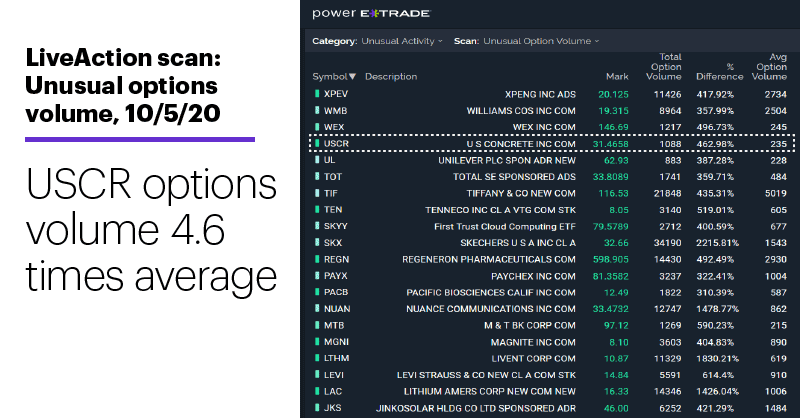Click the green marker beside TOT
Viewport: 800px width, 418px height.
(x=317, y=177)
